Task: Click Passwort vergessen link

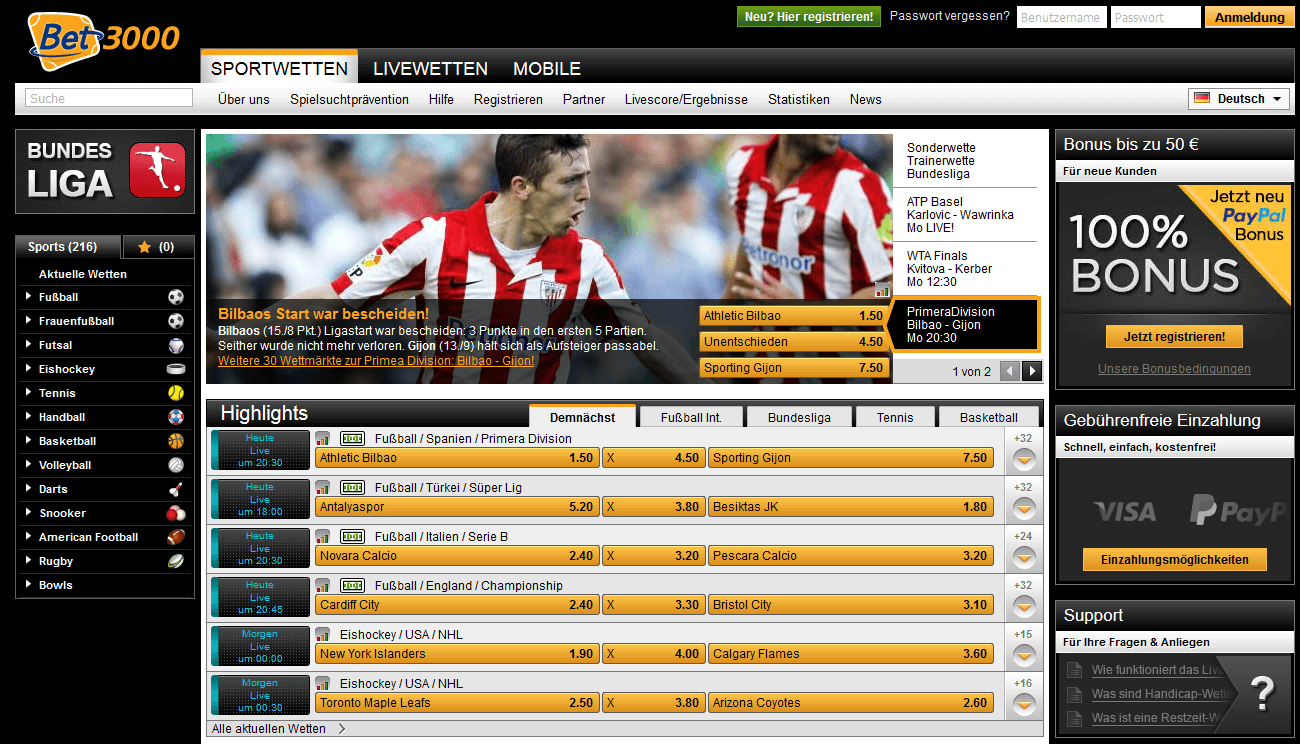Action: 949,16
